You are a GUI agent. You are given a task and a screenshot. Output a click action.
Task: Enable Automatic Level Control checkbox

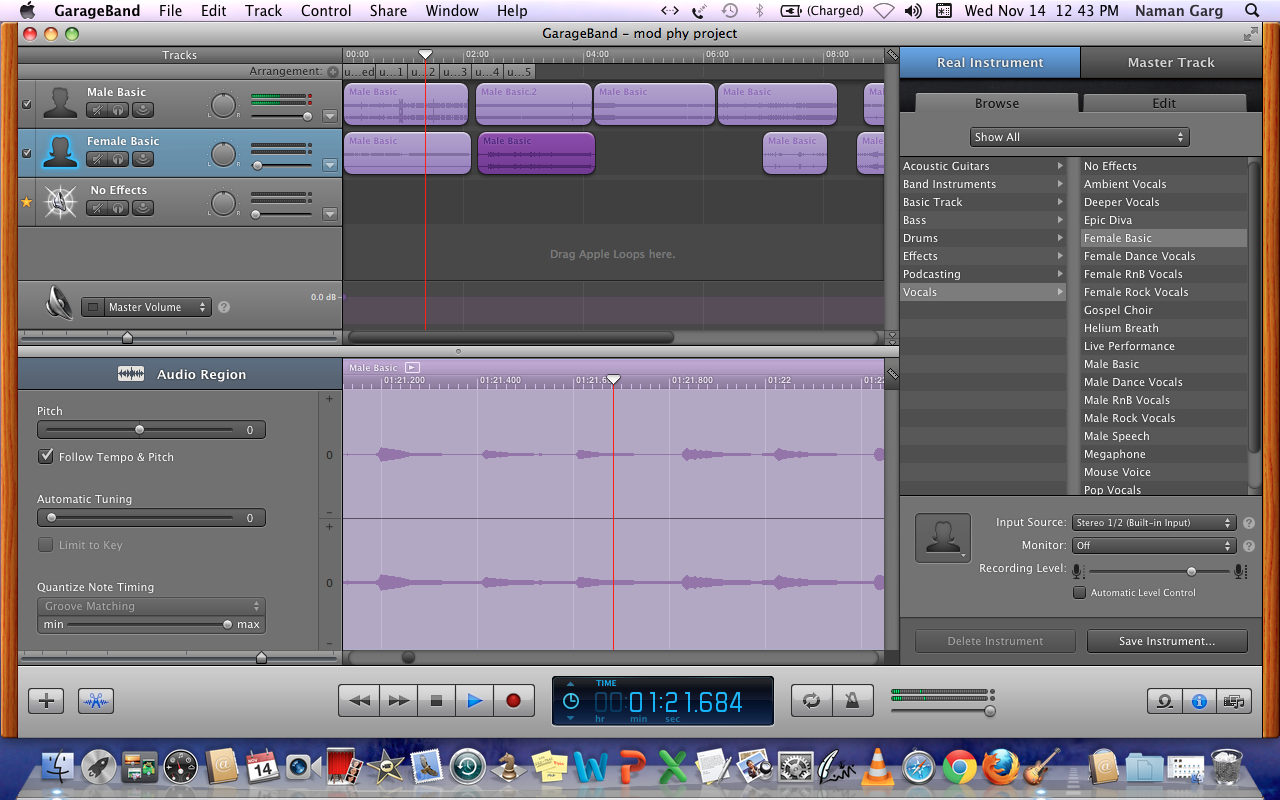[x=1079, y=593]
